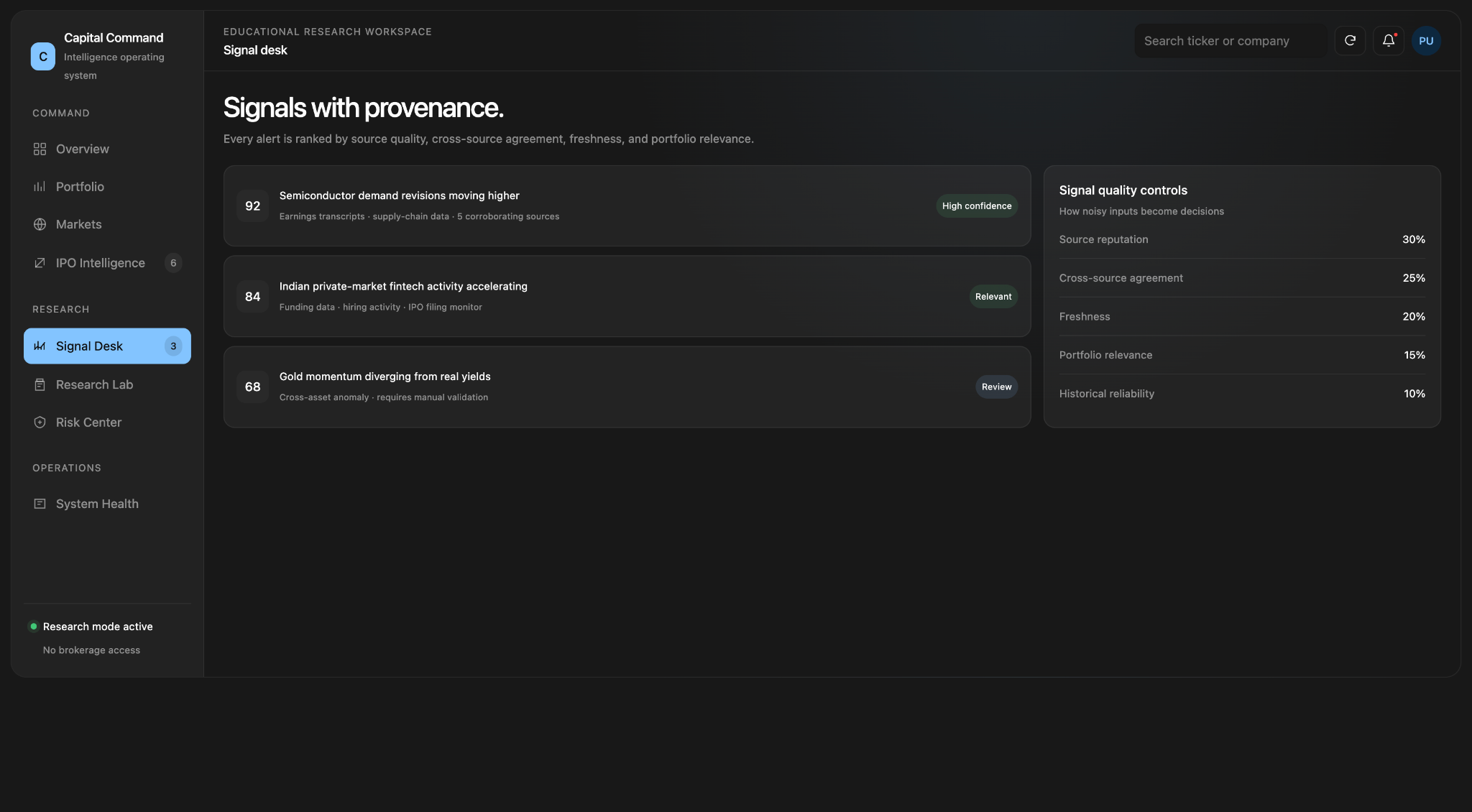The image size is (1472, 812).
Task: Click Historical reliability row label
Action: pyautogui.click(x=1107, y=394)
